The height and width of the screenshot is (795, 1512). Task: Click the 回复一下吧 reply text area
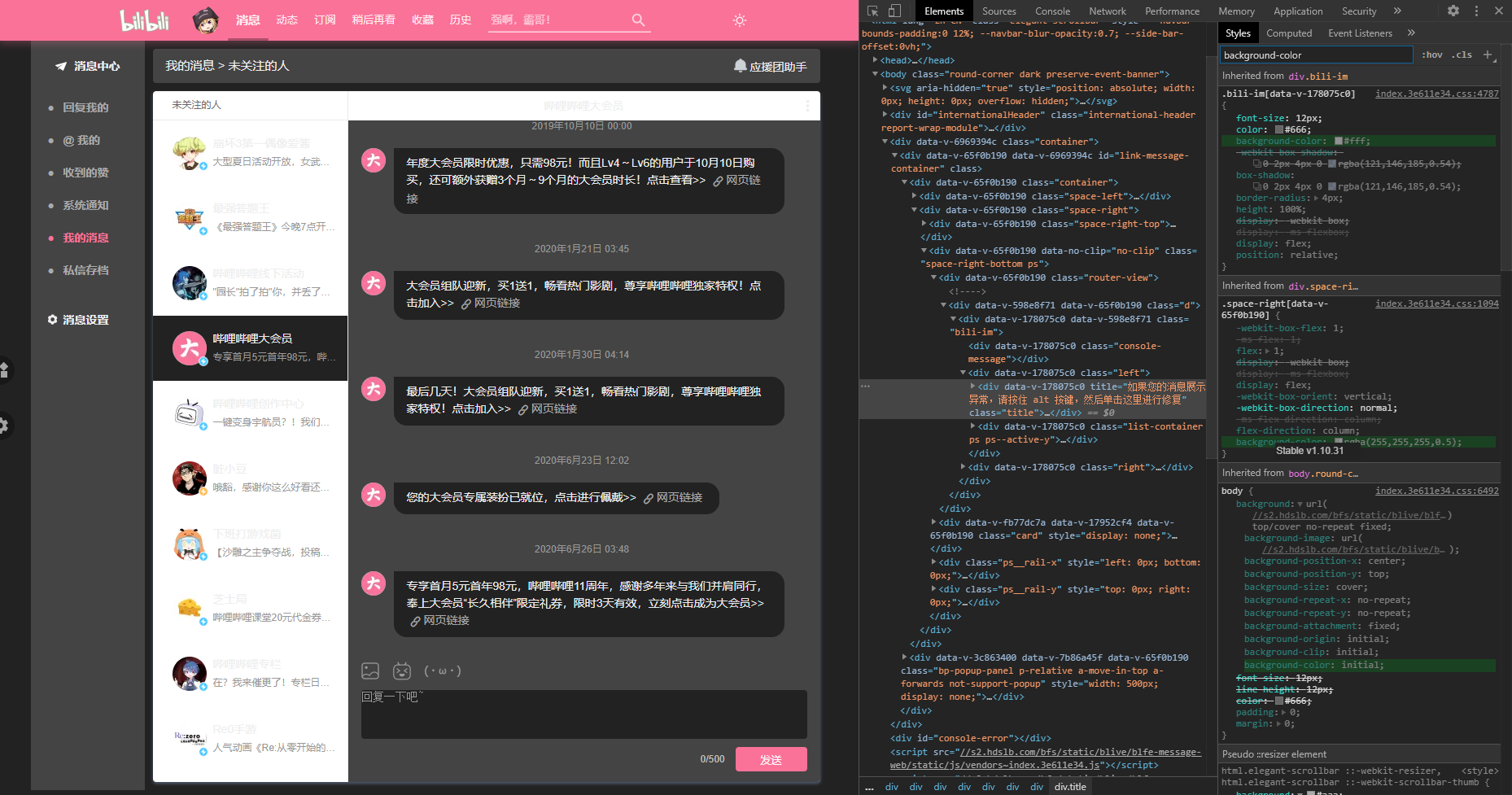pos(584,714)
